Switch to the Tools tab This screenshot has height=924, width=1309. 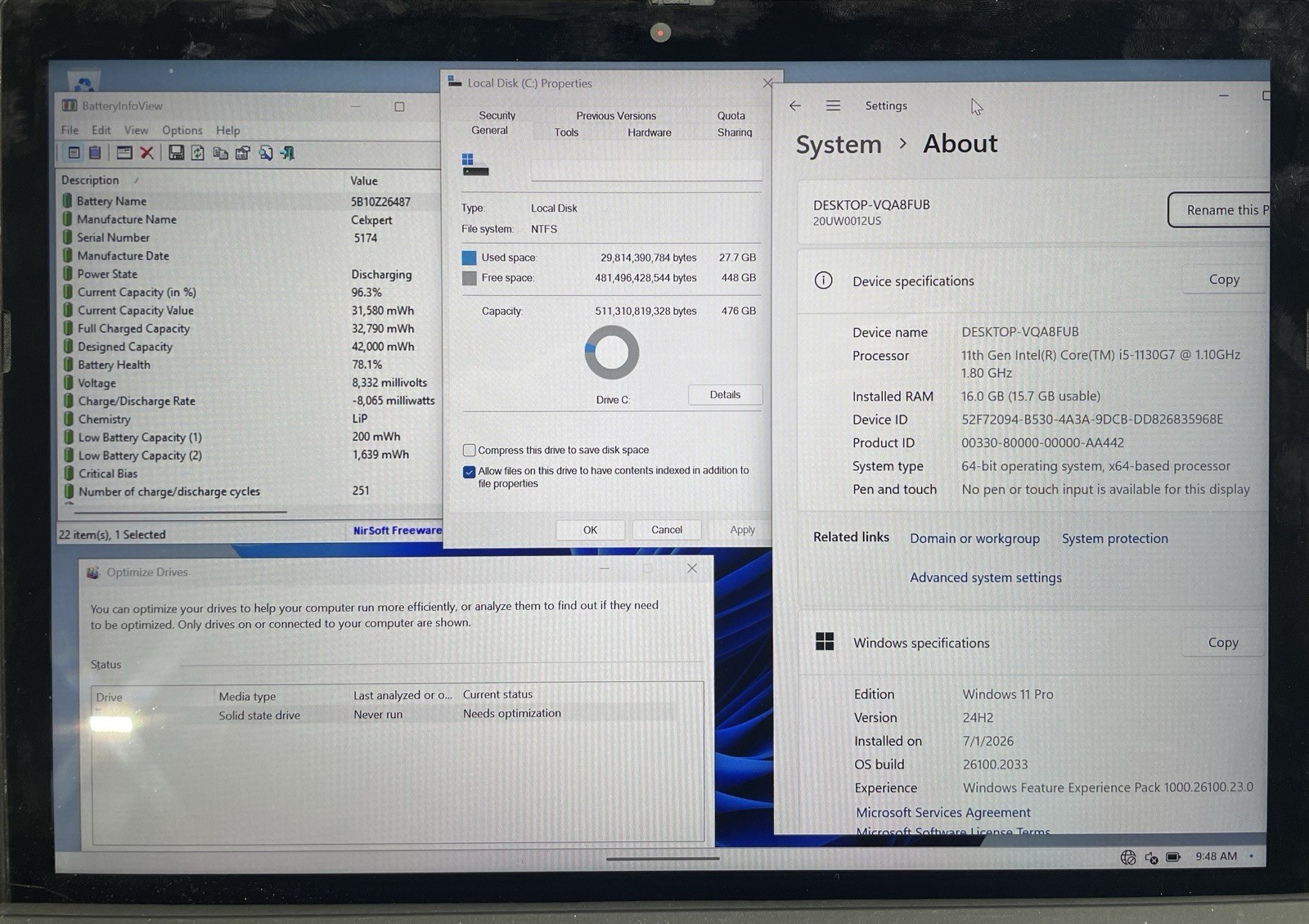coord(566,132)
